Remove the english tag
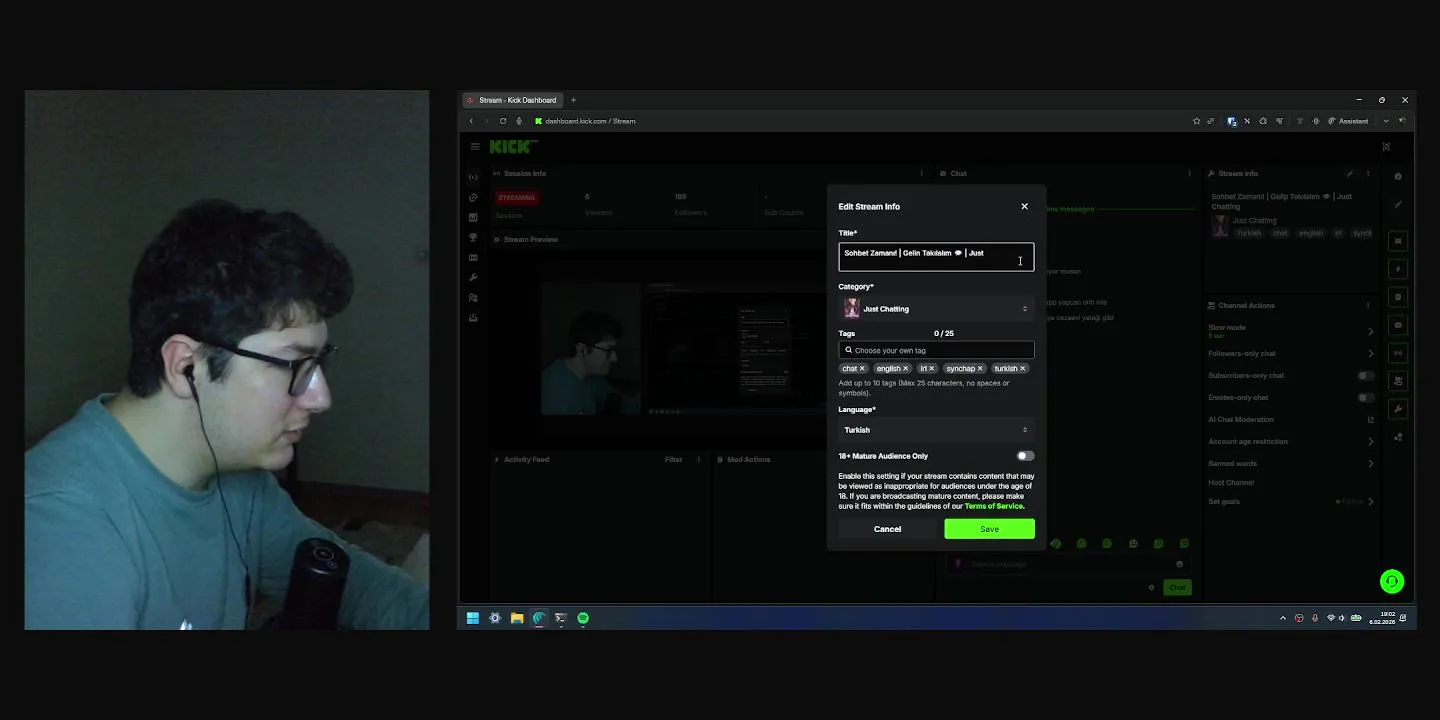The height and width of the screenshot is (720, 1440). 906,368
